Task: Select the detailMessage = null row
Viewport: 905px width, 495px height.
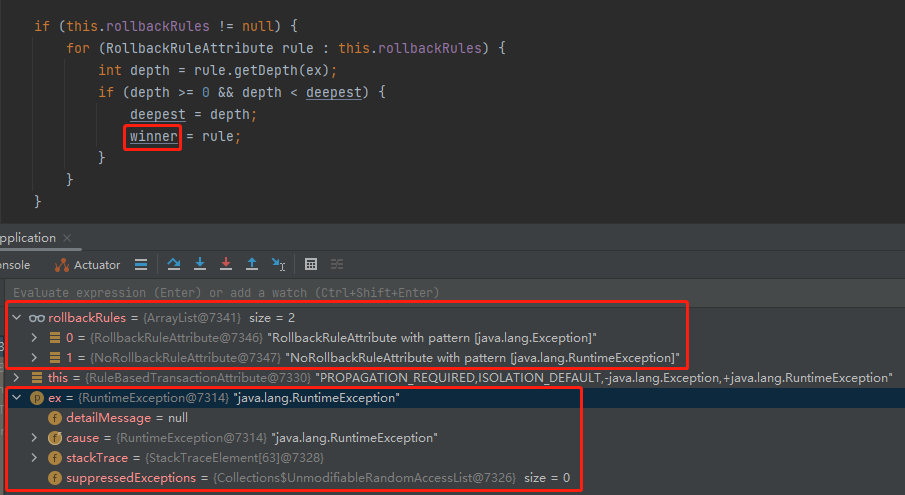Action: click(x=452, y=418)
